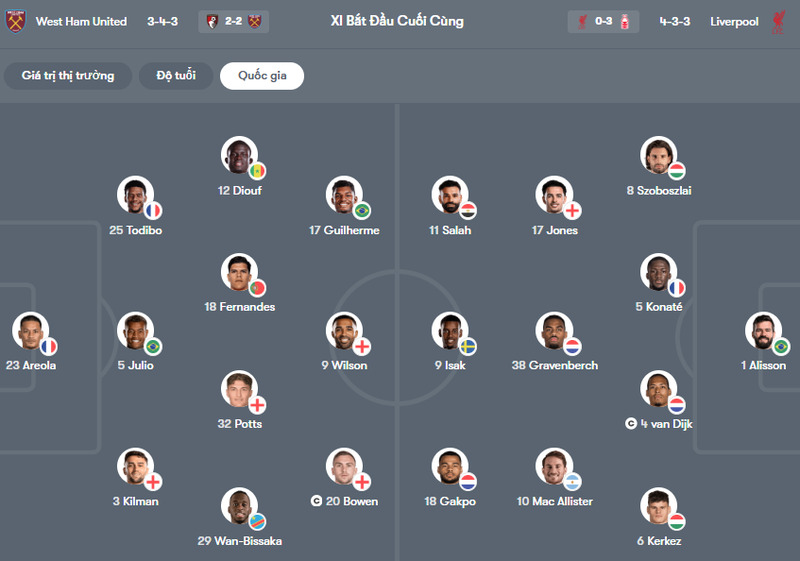Click Salah's Egypt flag icon

click(x=468, y=211)
